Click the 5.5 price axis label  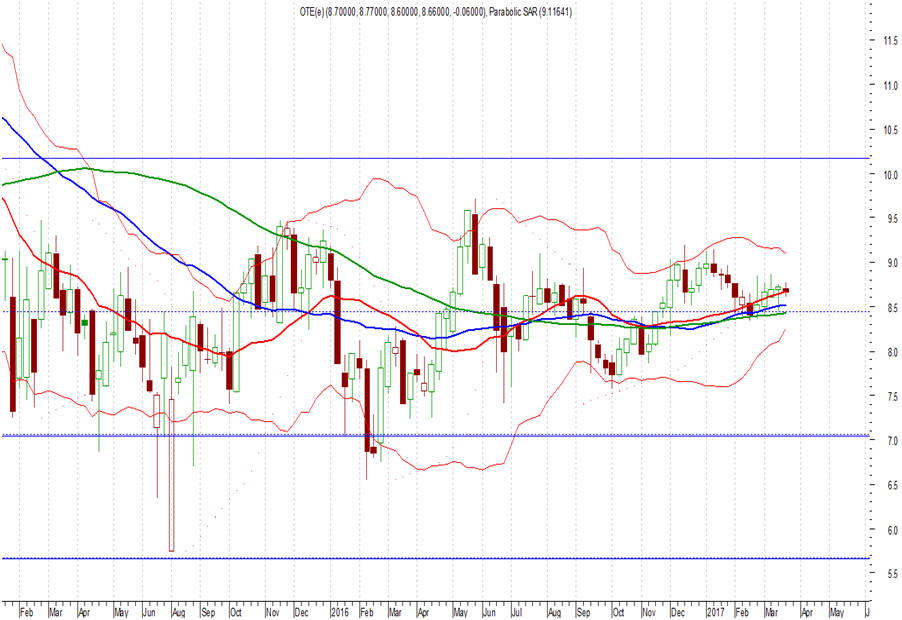click(x=892, y=574)
